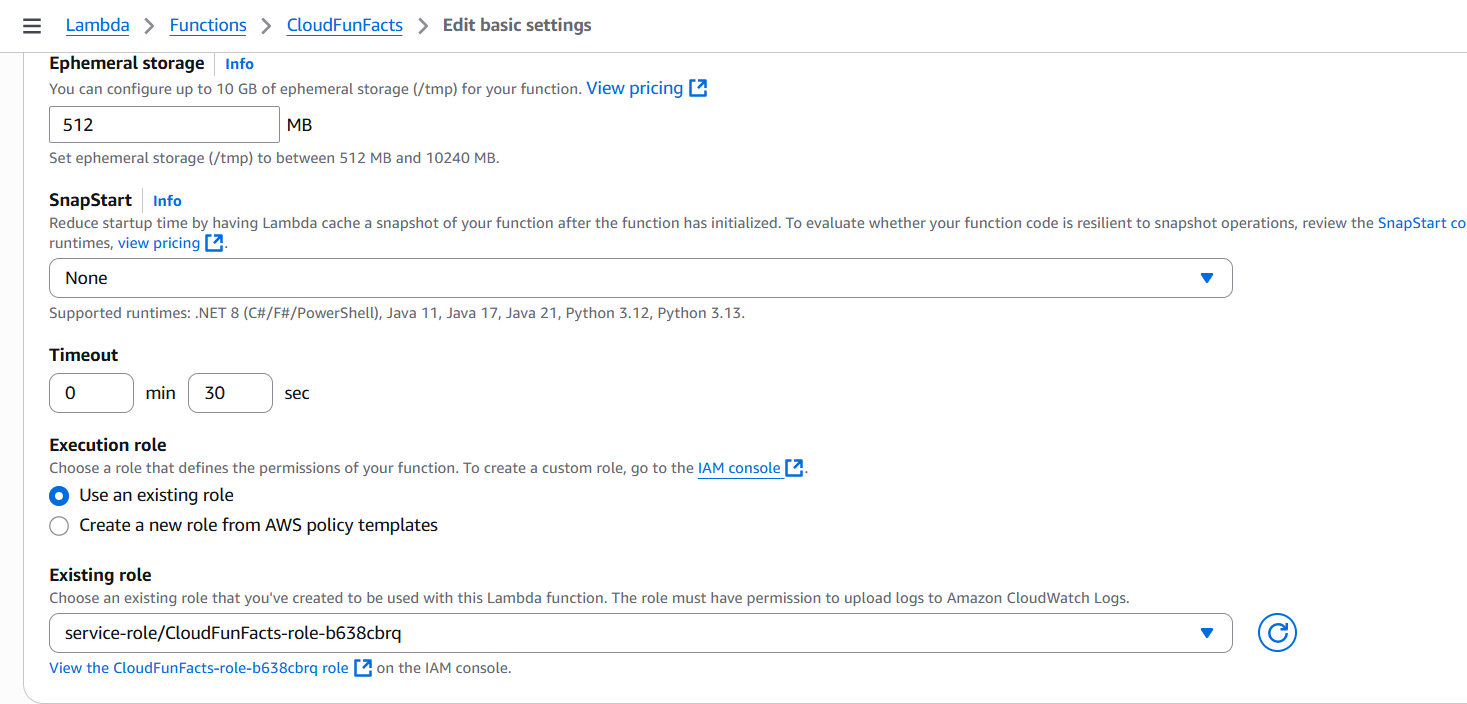Open Ephemeral storage Info link
The width and height of the screenshot is (1467, 704).
point(239,64)
